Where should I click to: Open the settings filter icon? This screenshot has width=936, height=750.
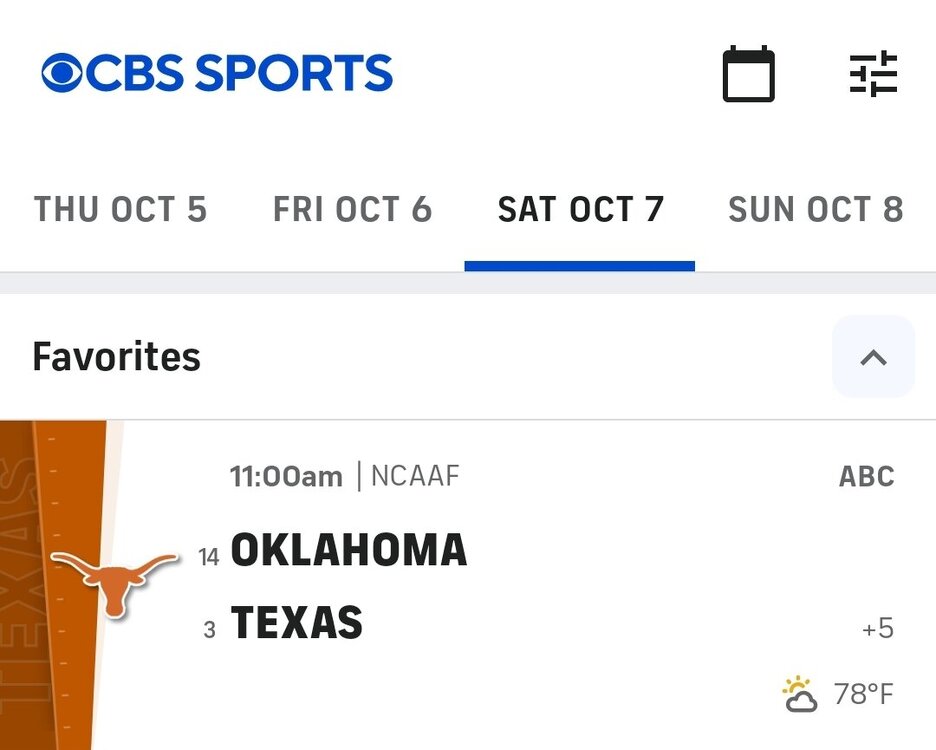(x=874, y=72)
